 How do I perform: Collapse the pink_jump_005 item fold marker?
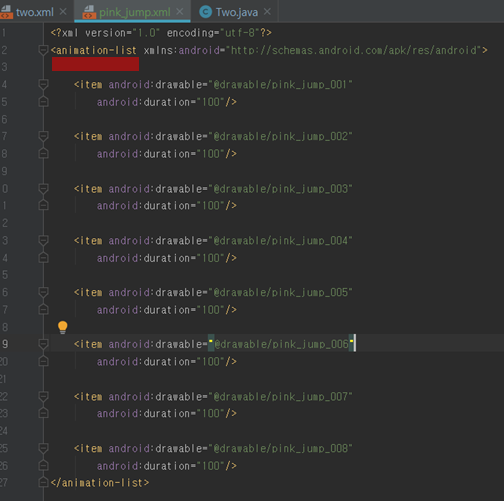pyautogui.click(x=43, y=293)
